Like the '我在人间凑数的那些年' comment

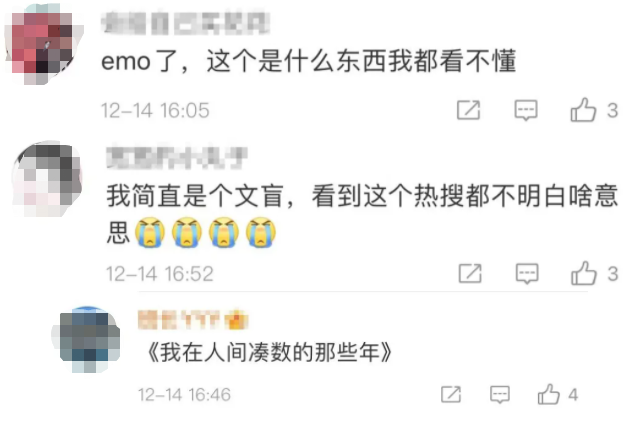[548, 394]
